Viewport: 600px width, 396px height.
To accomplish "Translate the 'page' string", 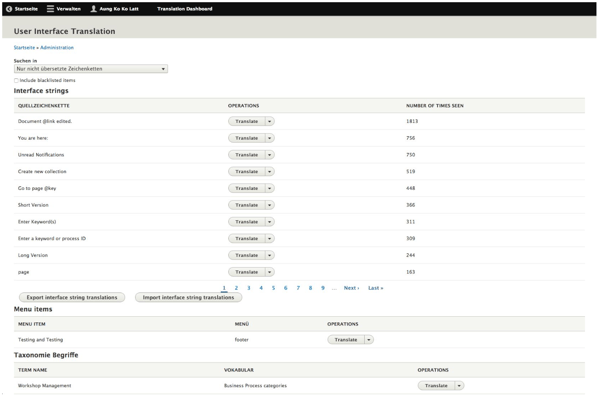I will 246,272.
